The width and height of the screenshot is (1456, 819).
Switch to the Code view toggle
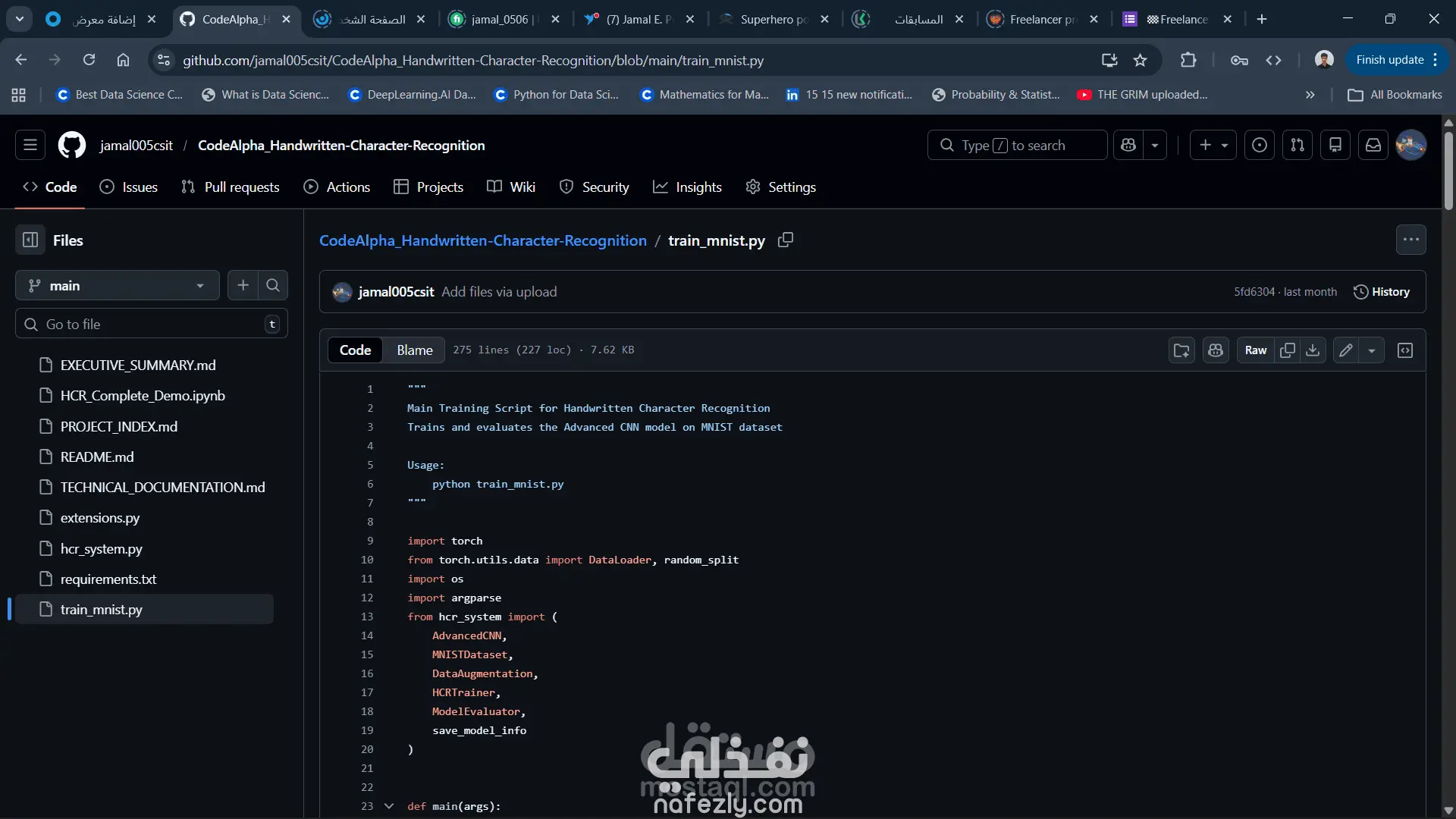pyautogui.click(x=355, y=350)
